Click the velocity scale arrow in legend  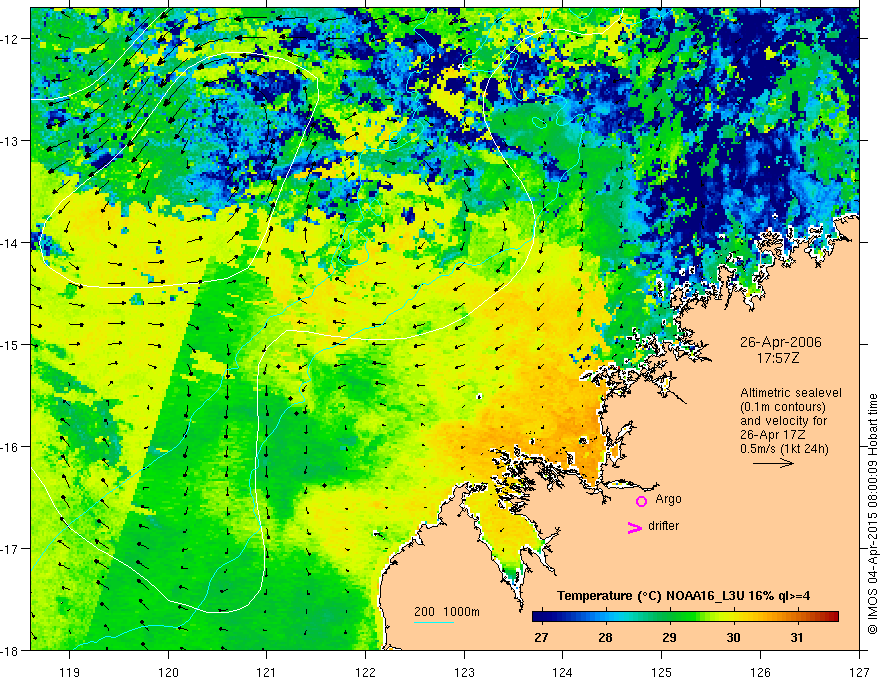(x=773, y=463)
